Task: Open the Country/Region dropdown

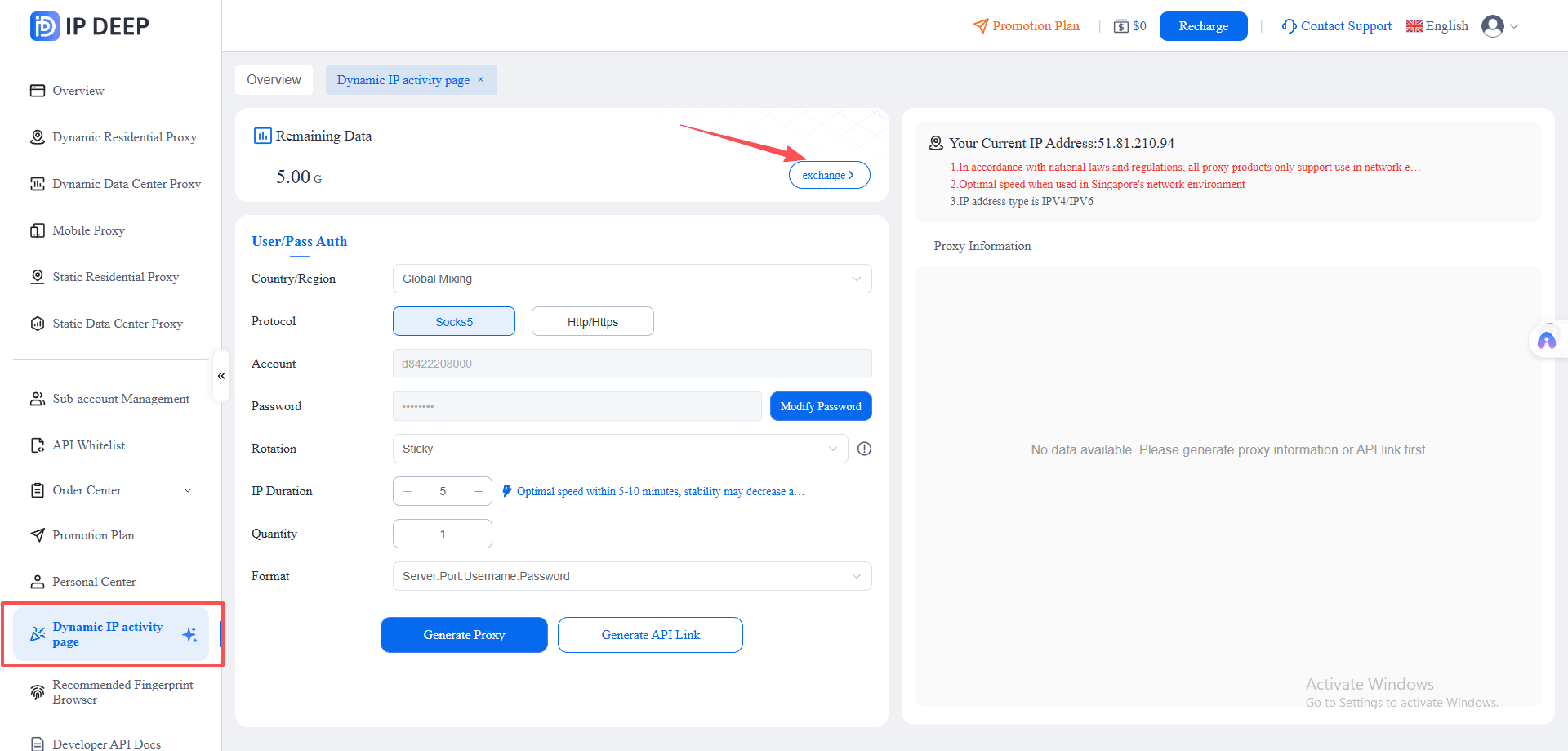Action: (x=632, y=279)
